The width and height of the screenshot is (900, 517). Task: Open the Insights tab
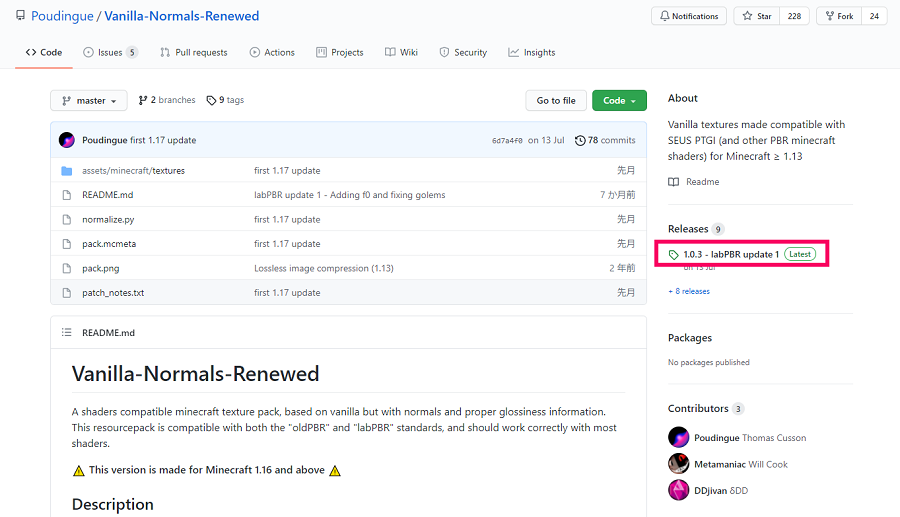pyautogui.click(x=532, y=52)
